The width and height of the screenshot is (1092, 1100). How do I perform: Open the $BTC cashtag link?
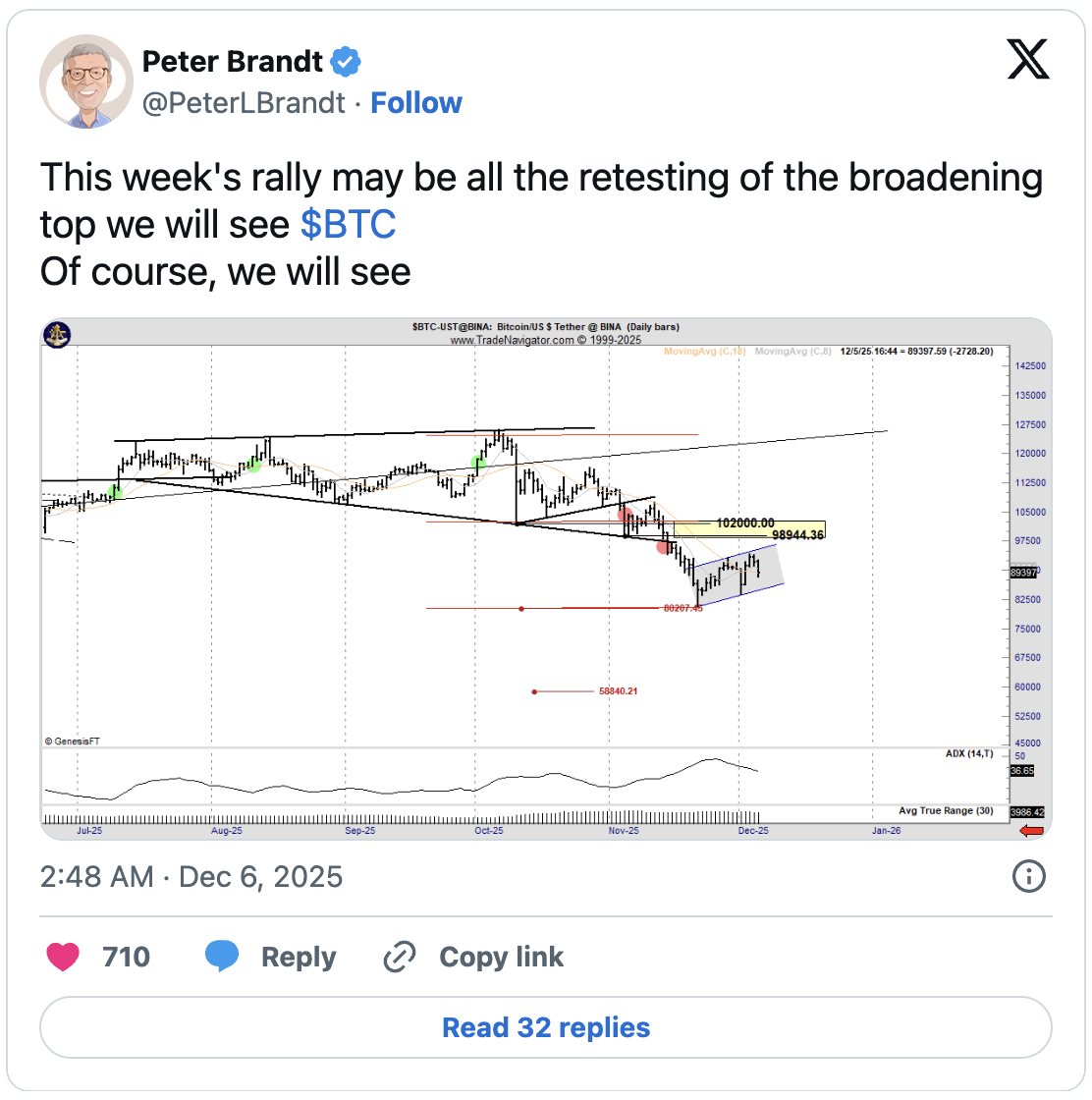[x=348, y=225]
